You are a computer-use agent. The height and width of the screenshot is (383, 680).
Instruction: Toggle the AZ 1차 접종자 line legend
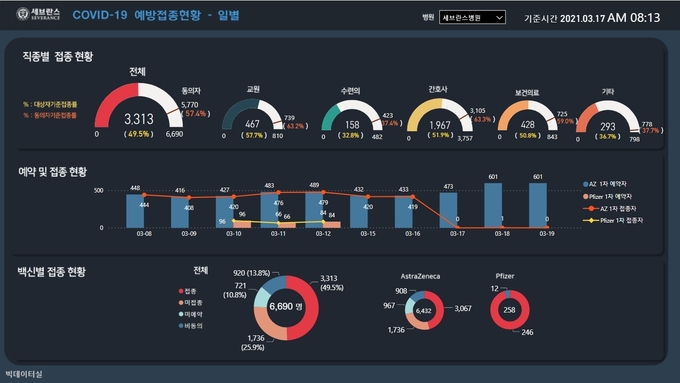click(x=591, y=209)
